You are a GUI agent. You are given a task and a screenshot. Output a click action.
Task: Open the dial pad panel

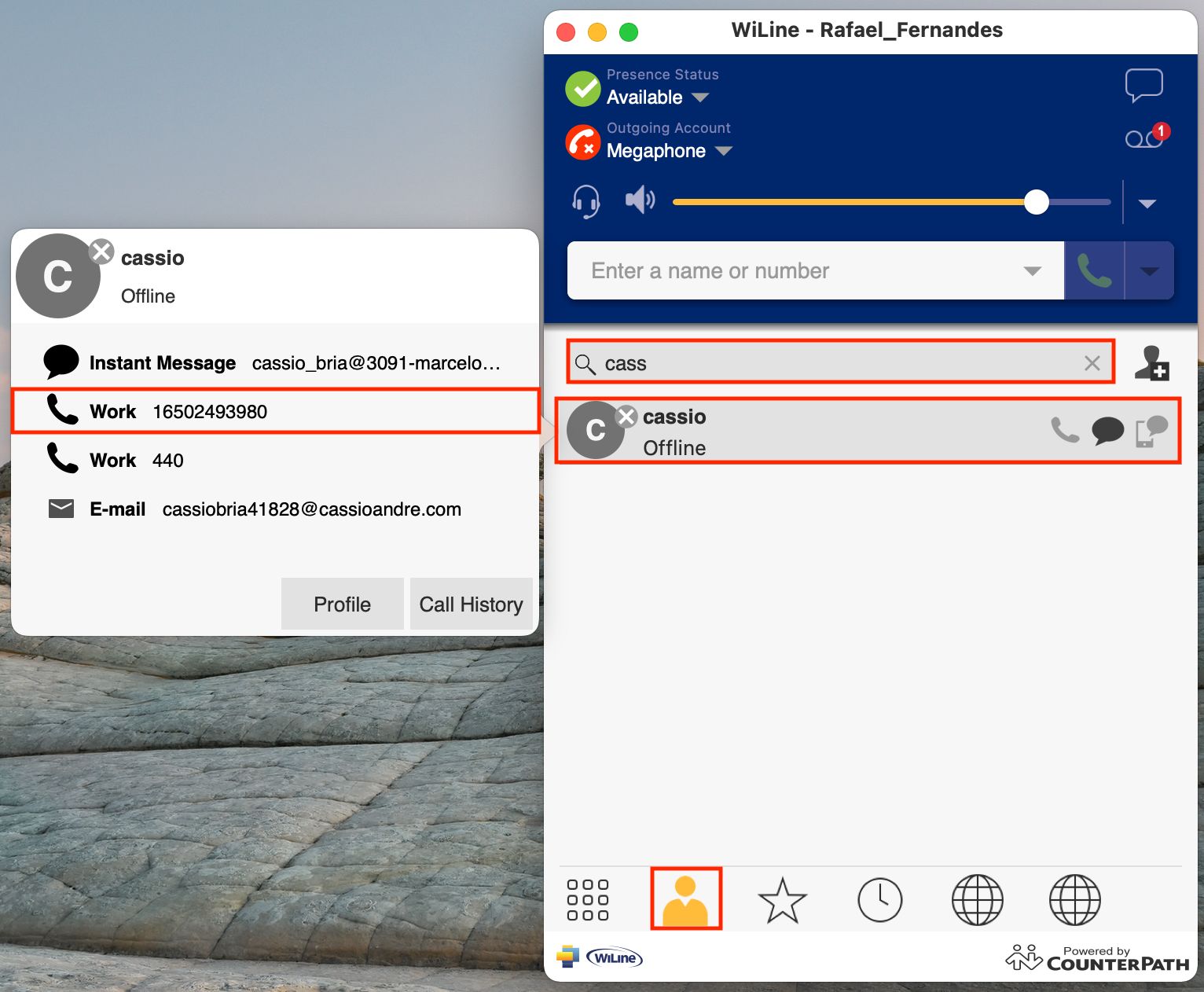[589, 899]
